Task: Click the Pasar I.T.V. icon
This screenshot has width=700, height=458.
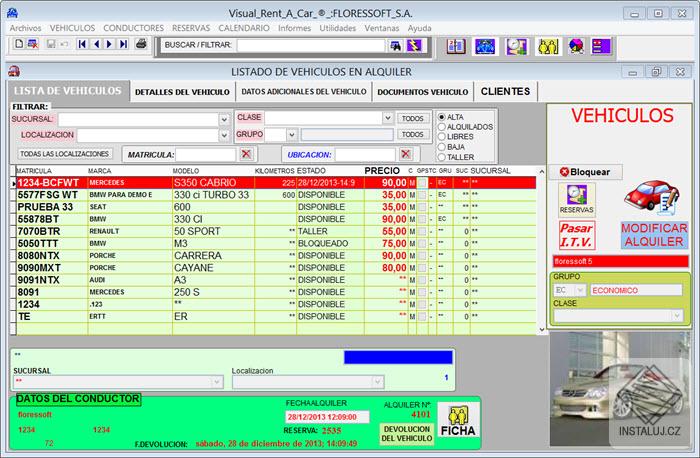Action: coord(576,235)
